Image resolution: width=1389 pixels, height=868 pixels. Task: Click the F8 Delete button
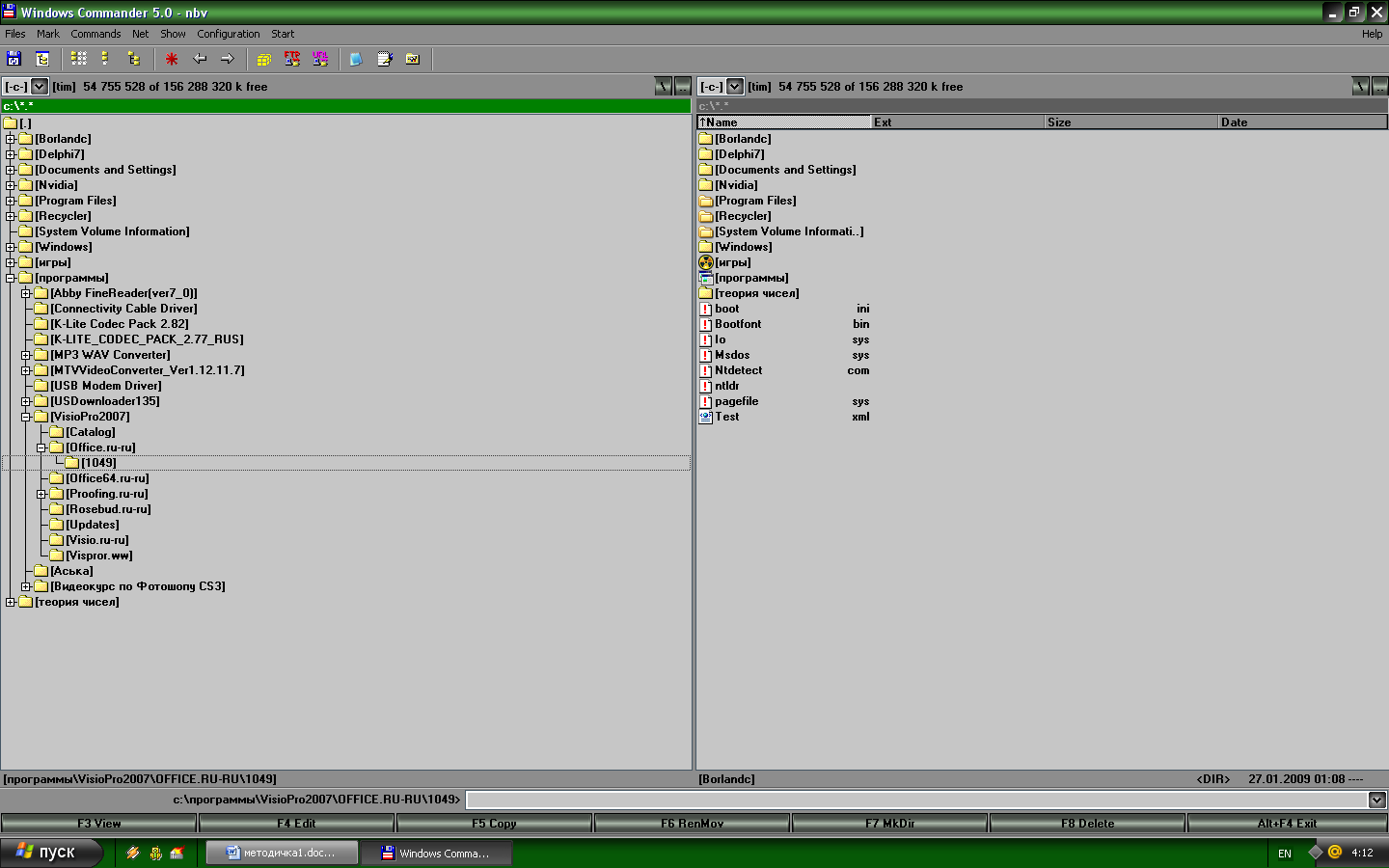pos(1088,824)
